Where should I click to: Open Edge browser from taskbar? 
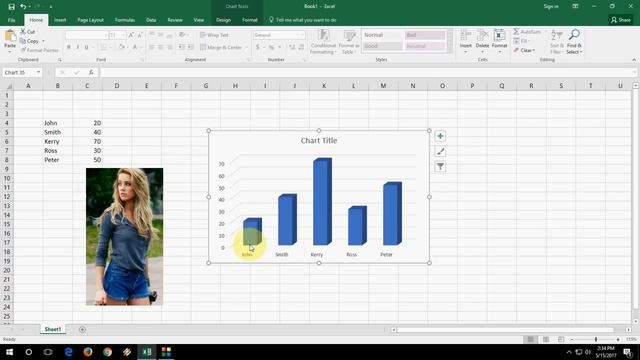coord(68,352)
